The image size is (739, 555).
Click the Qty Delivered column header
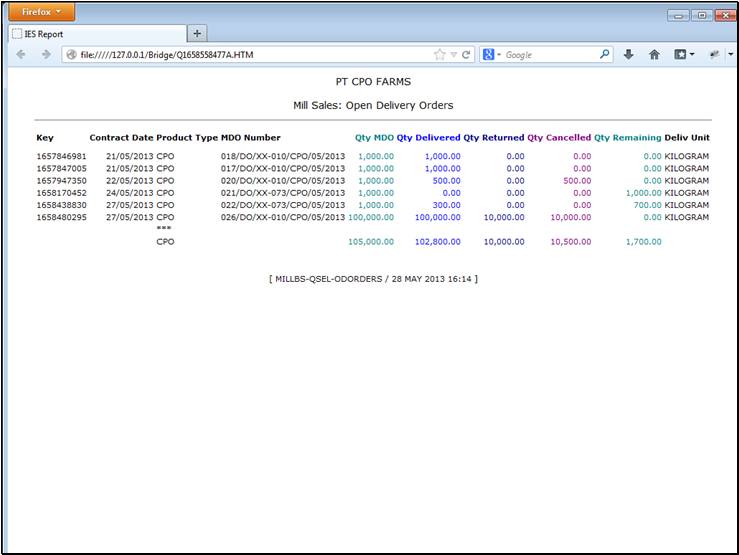tap(428, 138)
